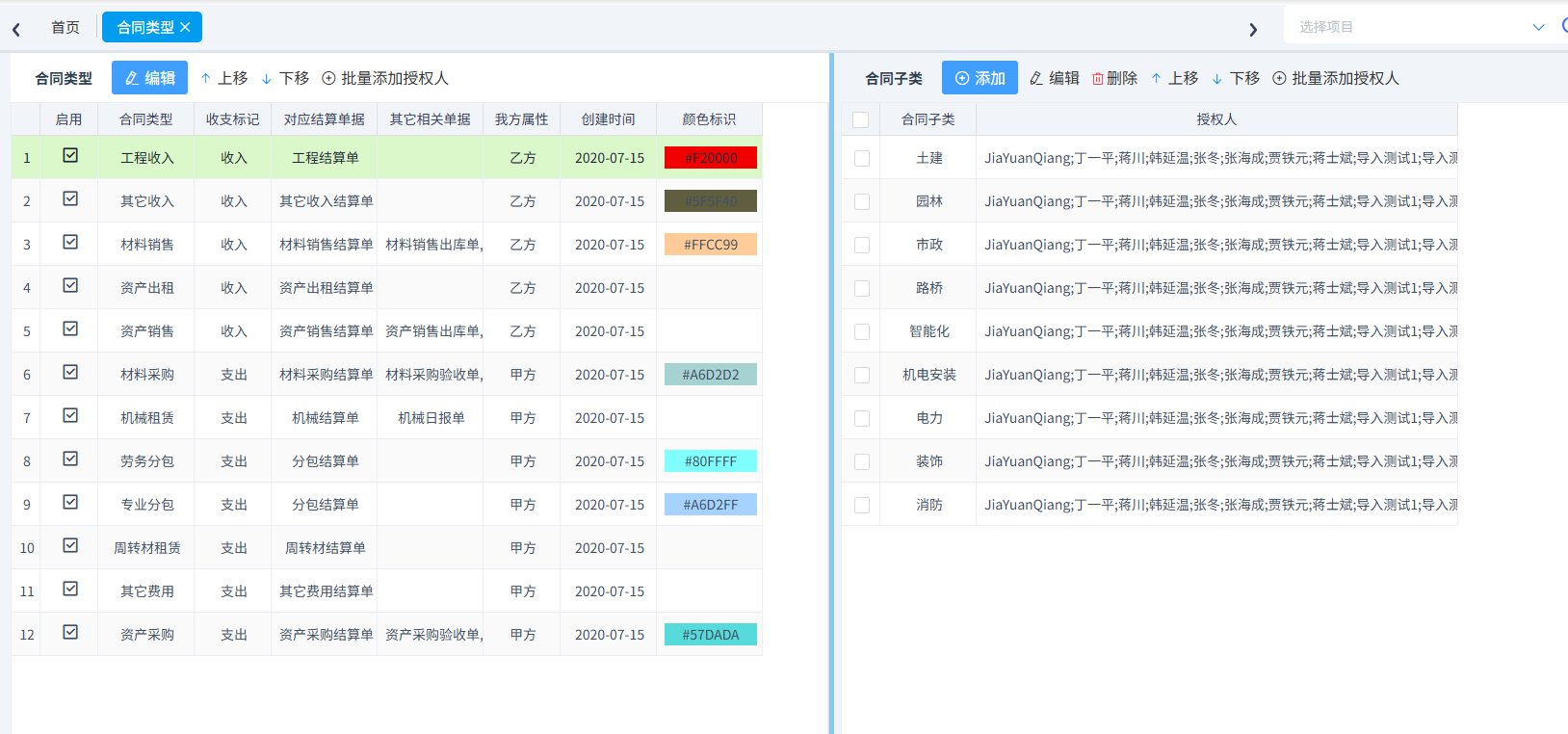Move subtype up with 上移 in 合同子类
The image size is (1568, 734).
[x=1174, y=78]
